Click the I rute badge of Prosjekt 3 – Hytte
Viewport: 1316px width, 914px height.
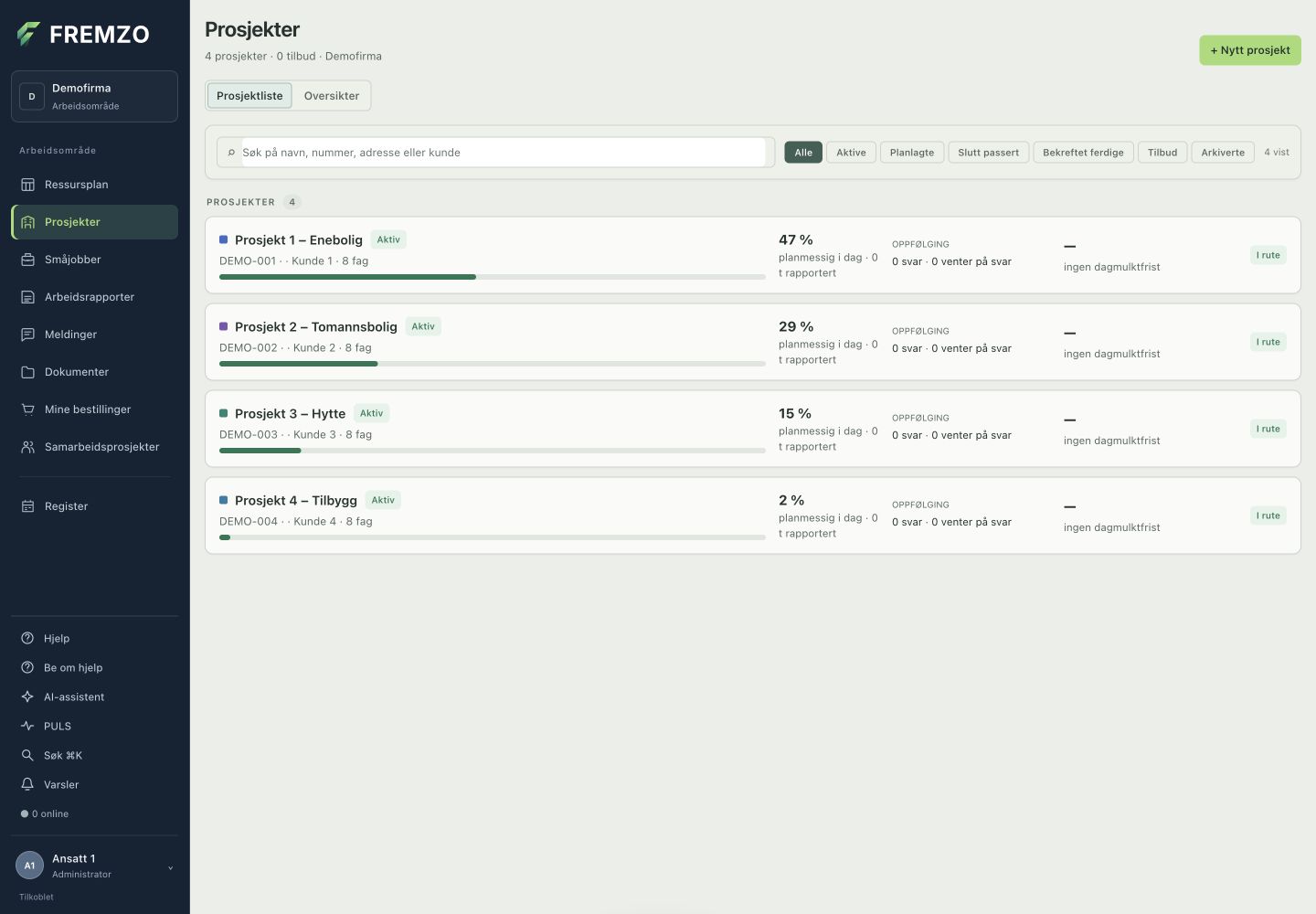pyautogui.click(x=1268, y=429)
